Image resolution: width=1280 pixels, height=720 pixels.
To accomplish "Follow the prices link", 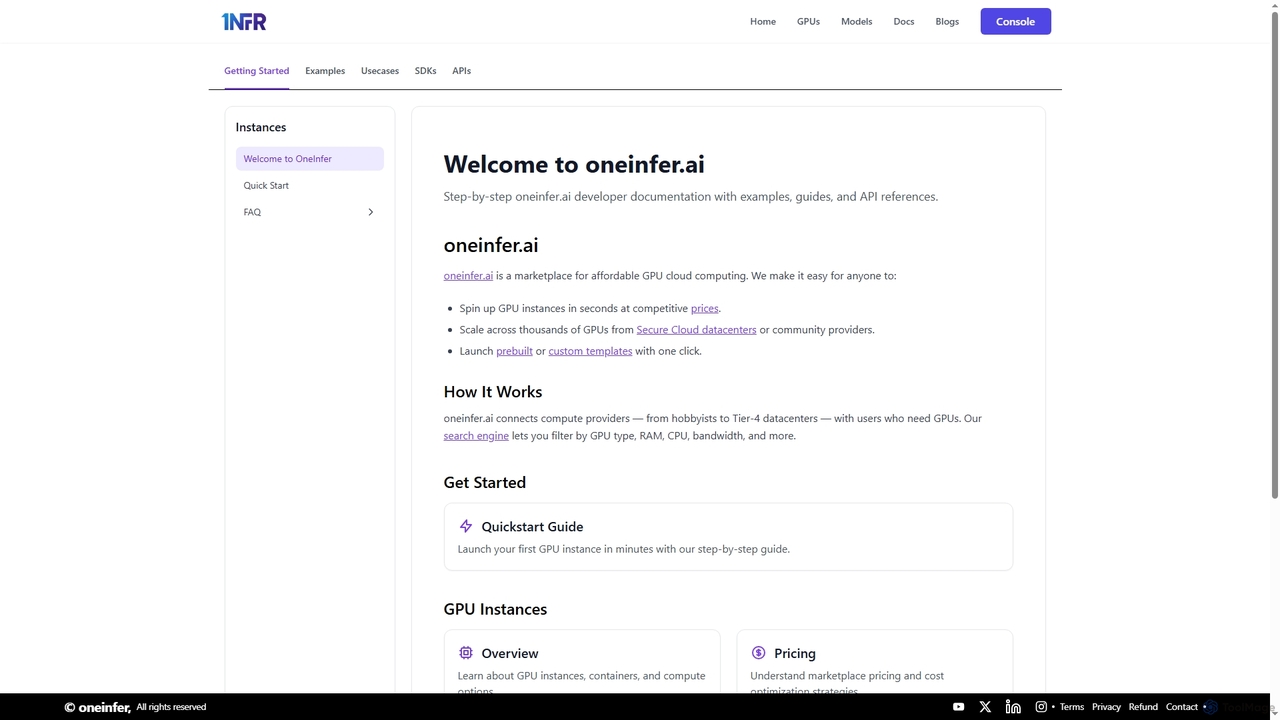I will 704,308.
